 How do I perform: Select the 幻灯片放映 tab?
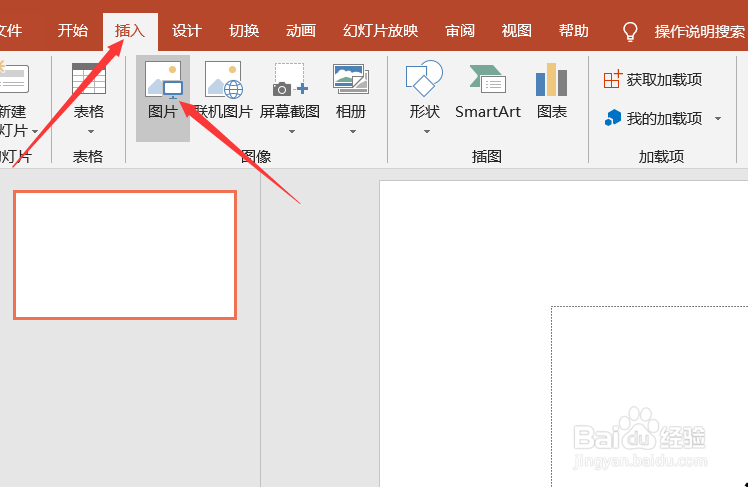pyautogui.click(x=380, y=31)
